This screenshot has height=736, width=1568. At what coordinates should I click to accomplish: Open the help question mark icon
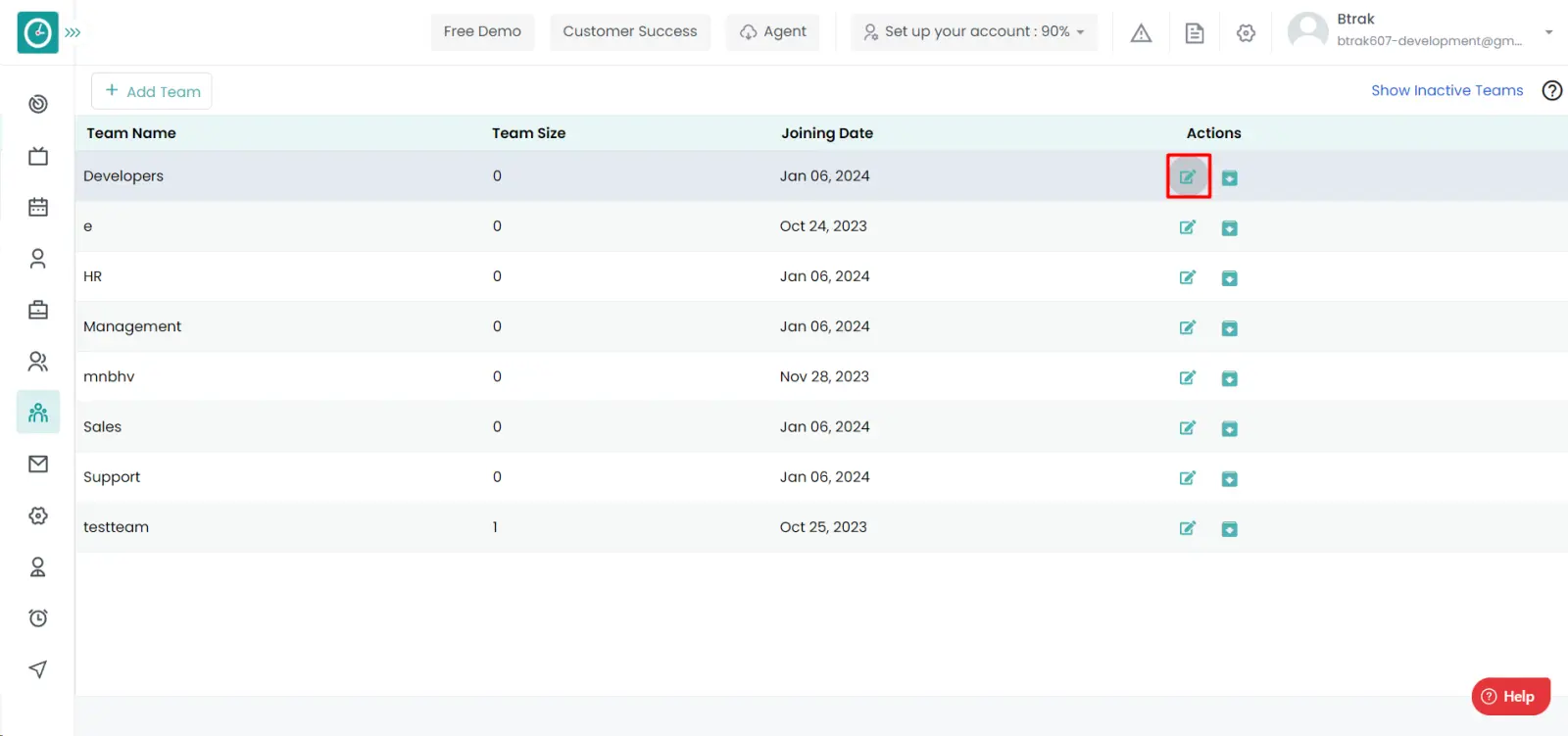[x=1552, y=90]
